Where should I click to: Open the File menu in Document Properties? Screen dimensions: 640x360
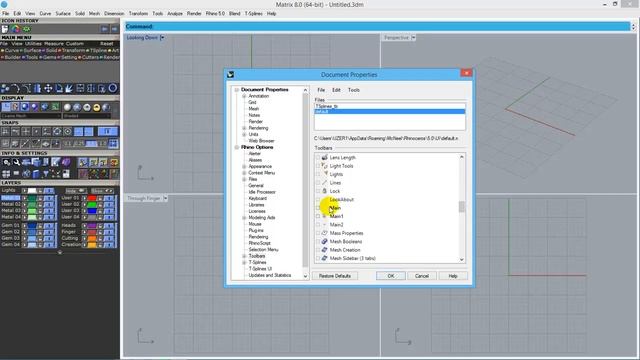pyautogui.click(x=321, y=90)
